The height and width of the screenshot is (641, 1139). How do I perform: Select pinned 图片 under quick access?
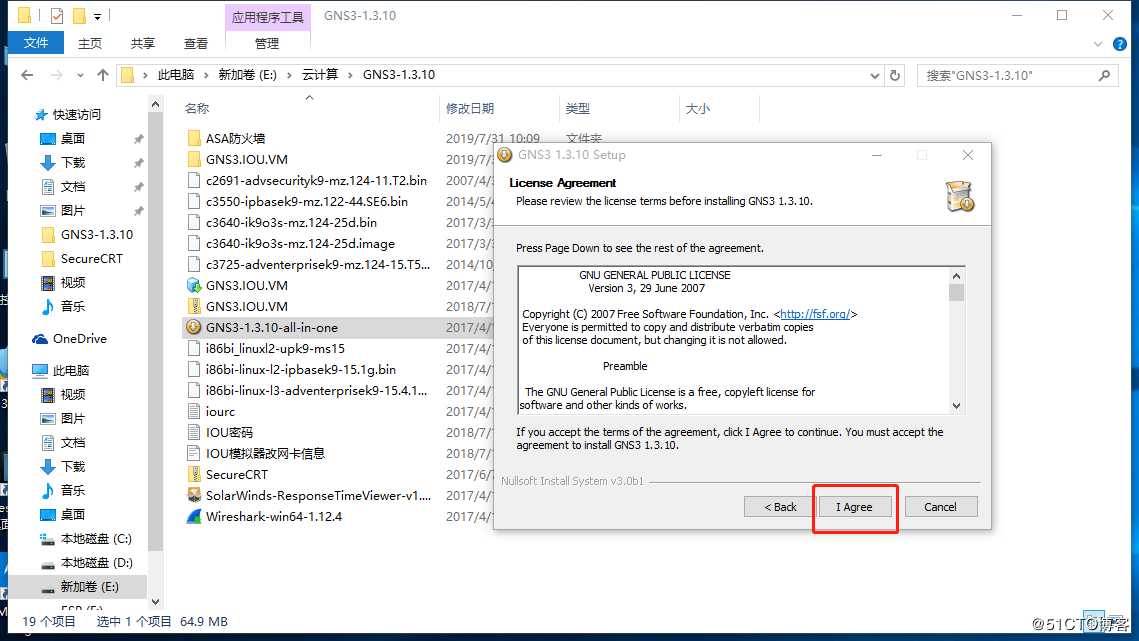coord(73,210)
